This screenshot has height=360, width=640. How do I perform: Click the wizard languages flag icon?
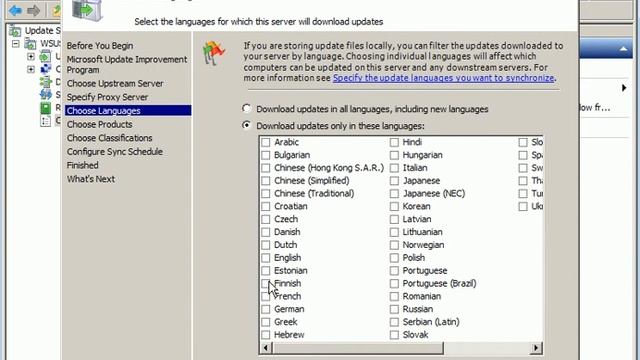pos(213,53)
